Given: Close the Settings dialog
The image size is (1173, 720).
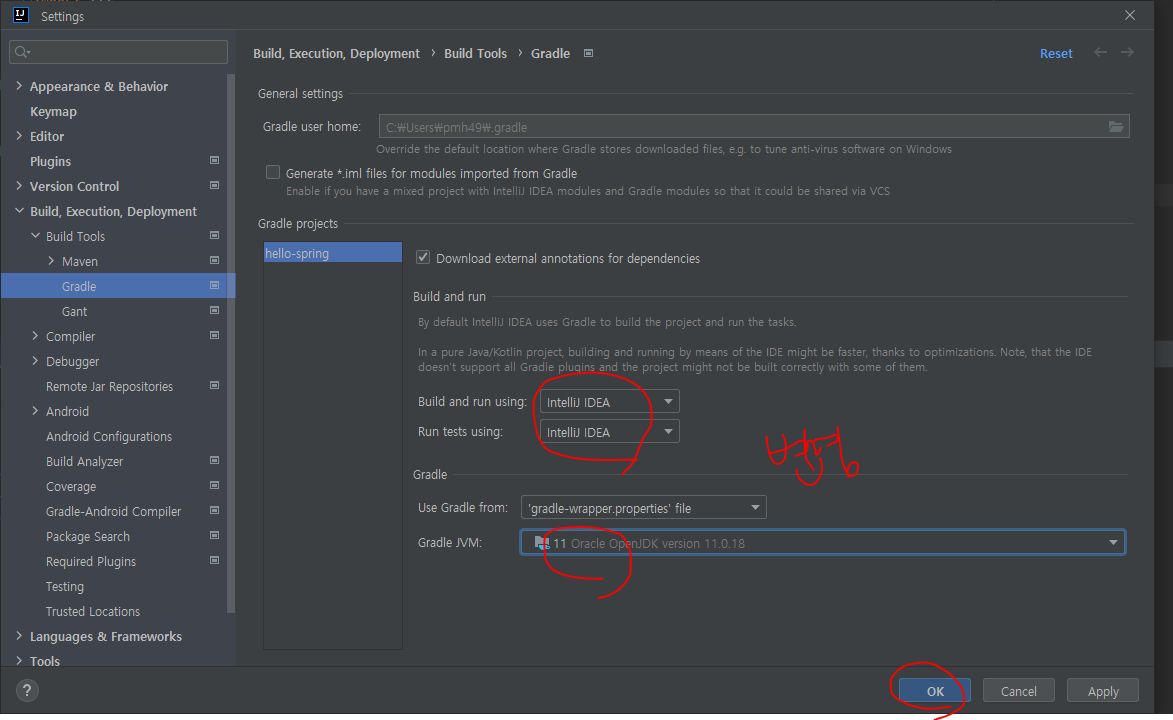Looking at the screenshot, I should (x=1130, y=15).
